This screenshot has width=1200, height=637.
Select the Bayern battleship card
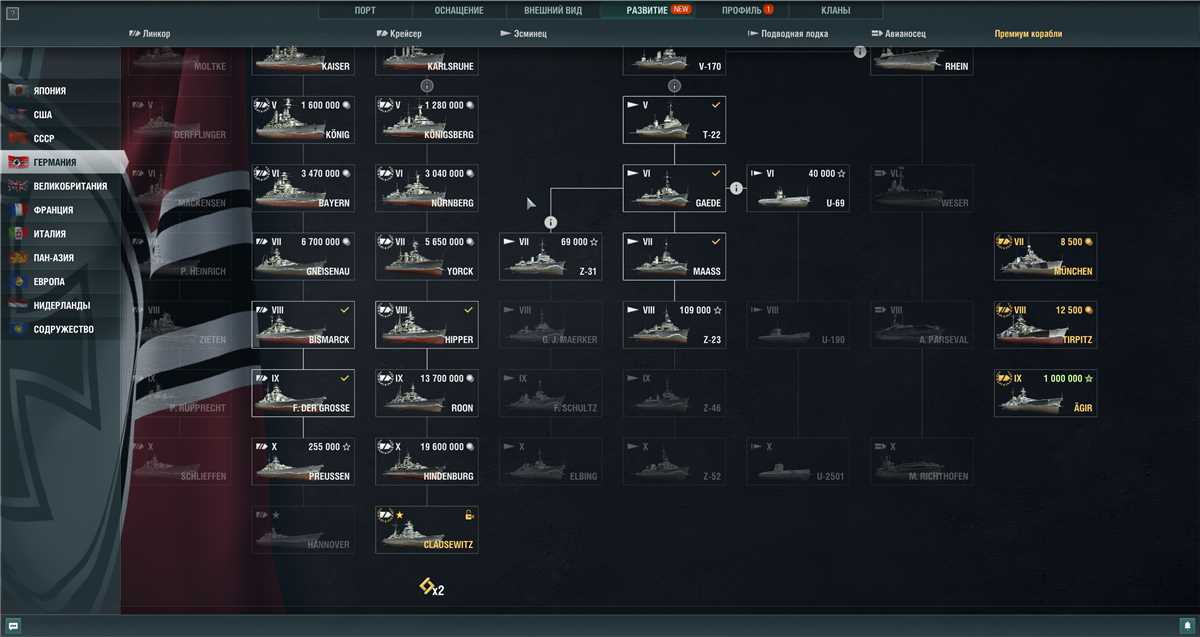click(303, 188)
